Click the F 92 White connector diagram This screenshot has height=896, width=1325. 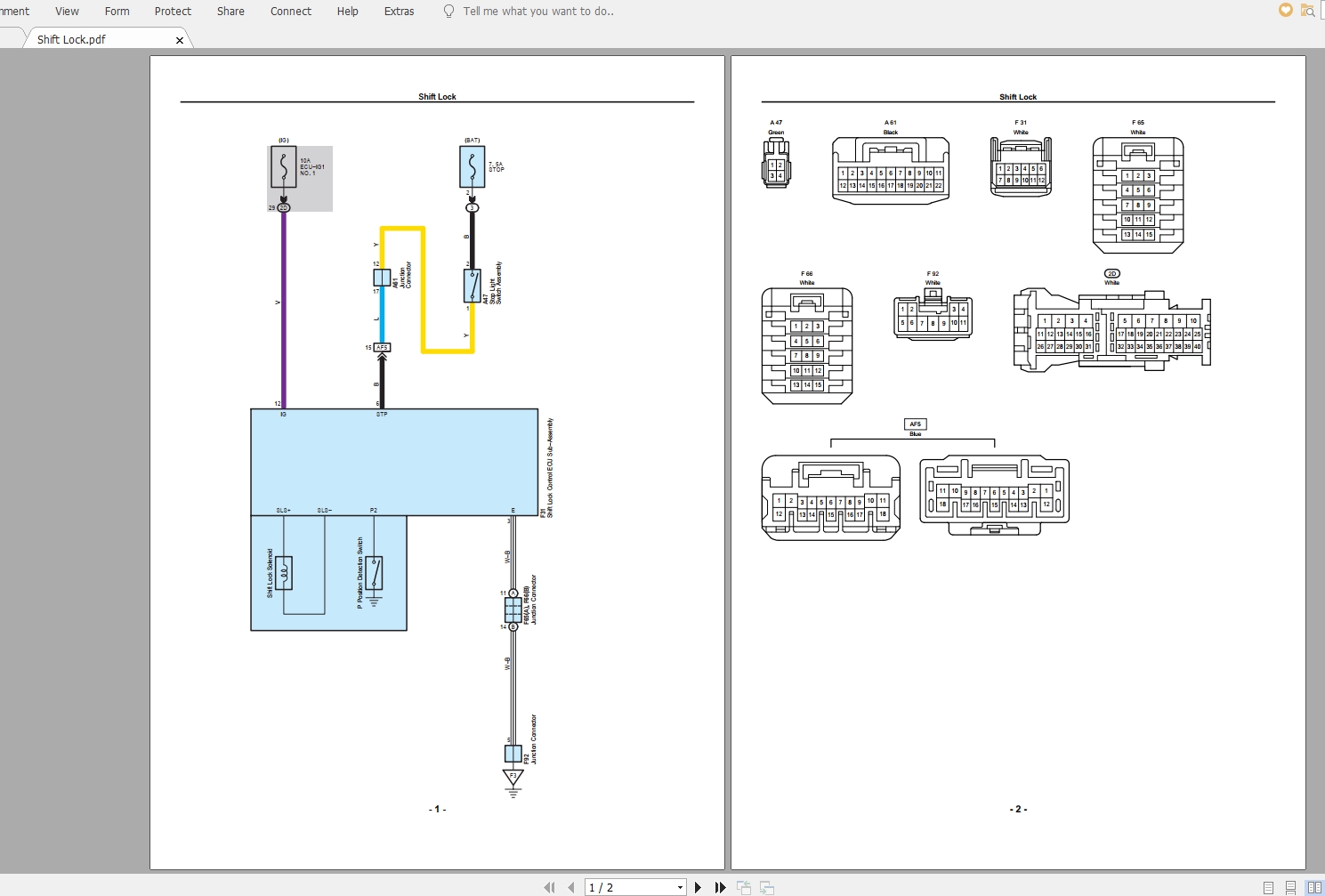(x=933, y=317)
